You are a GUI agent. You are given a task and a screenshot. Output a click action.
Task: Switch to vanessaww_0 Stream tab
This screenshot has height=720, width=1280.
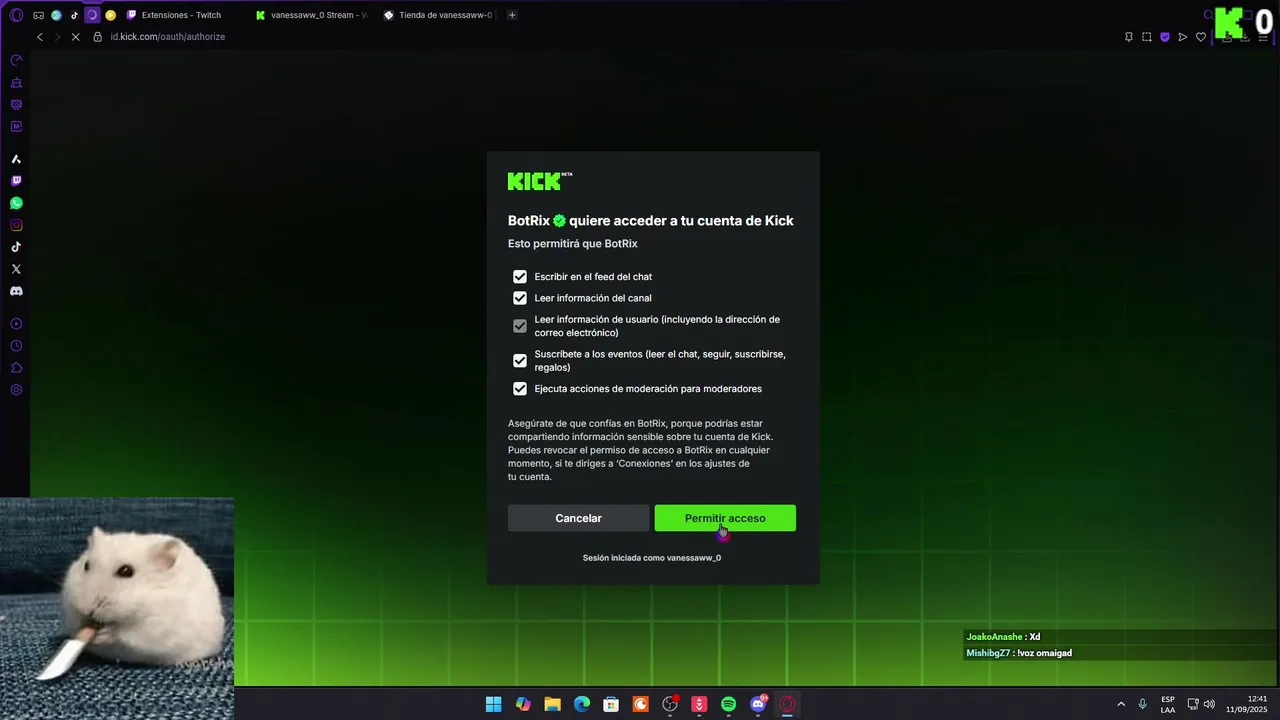pos(311,15)
